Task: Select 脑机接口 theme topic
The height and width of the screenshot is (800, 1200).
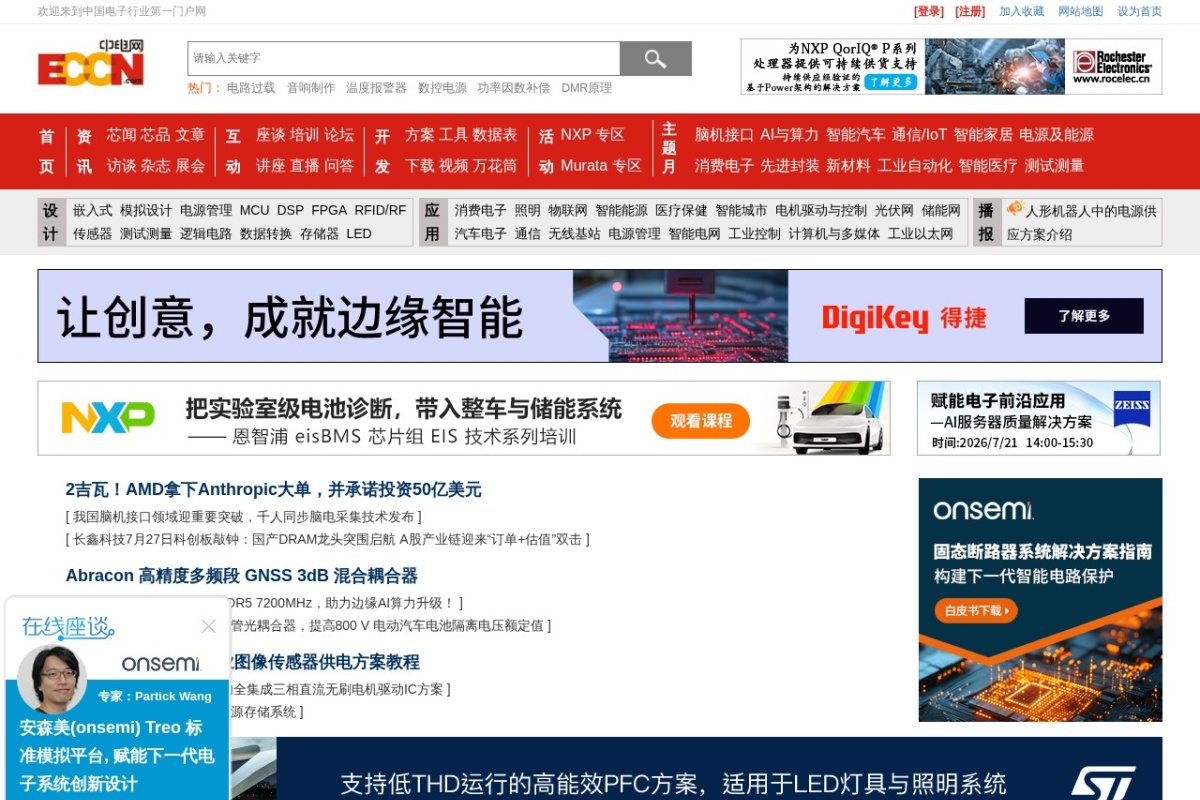Action: pos(724,135)
